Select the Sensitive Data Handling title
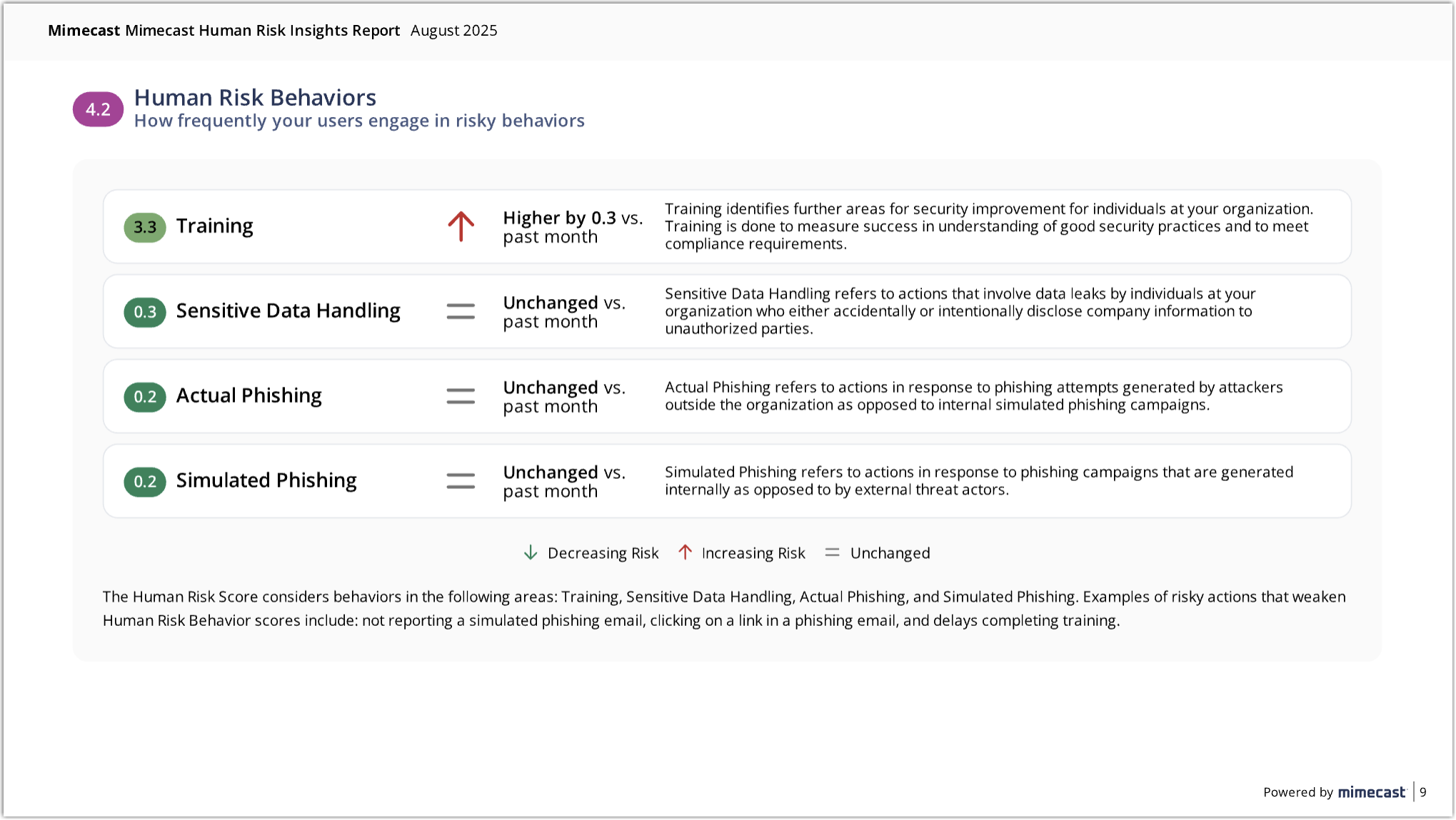Image resolution: width=1456 pixels, height=820 pixels. [x=288, y=311]
